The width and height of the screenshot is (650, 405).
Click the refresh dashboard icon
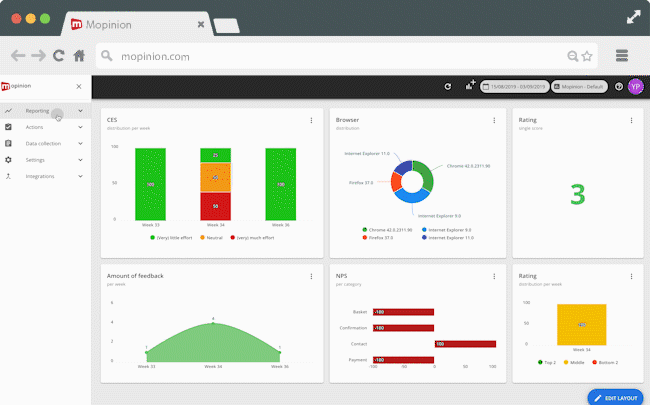coord(448,87)
